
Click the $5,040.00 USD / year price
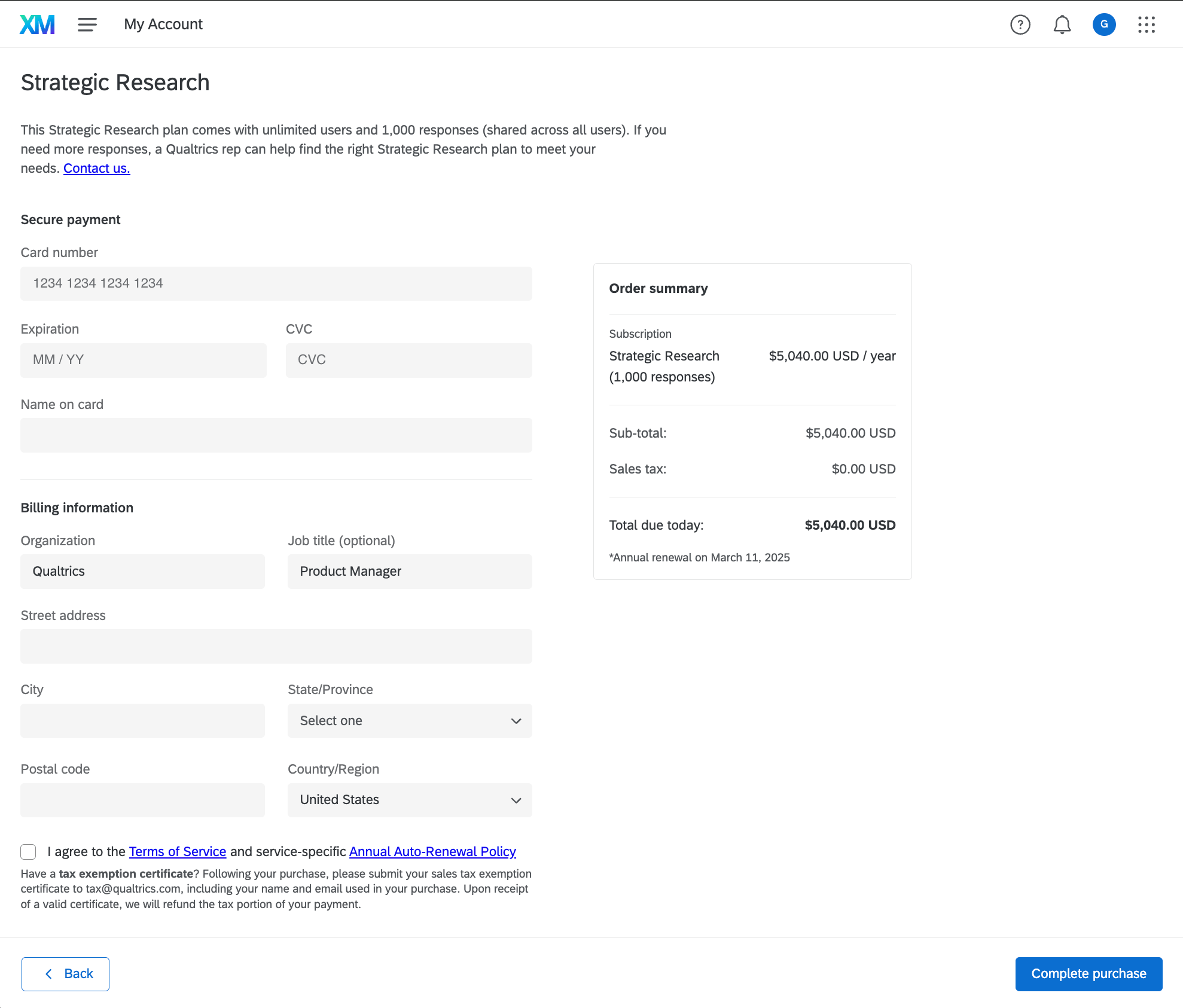[x=832, y=356]
